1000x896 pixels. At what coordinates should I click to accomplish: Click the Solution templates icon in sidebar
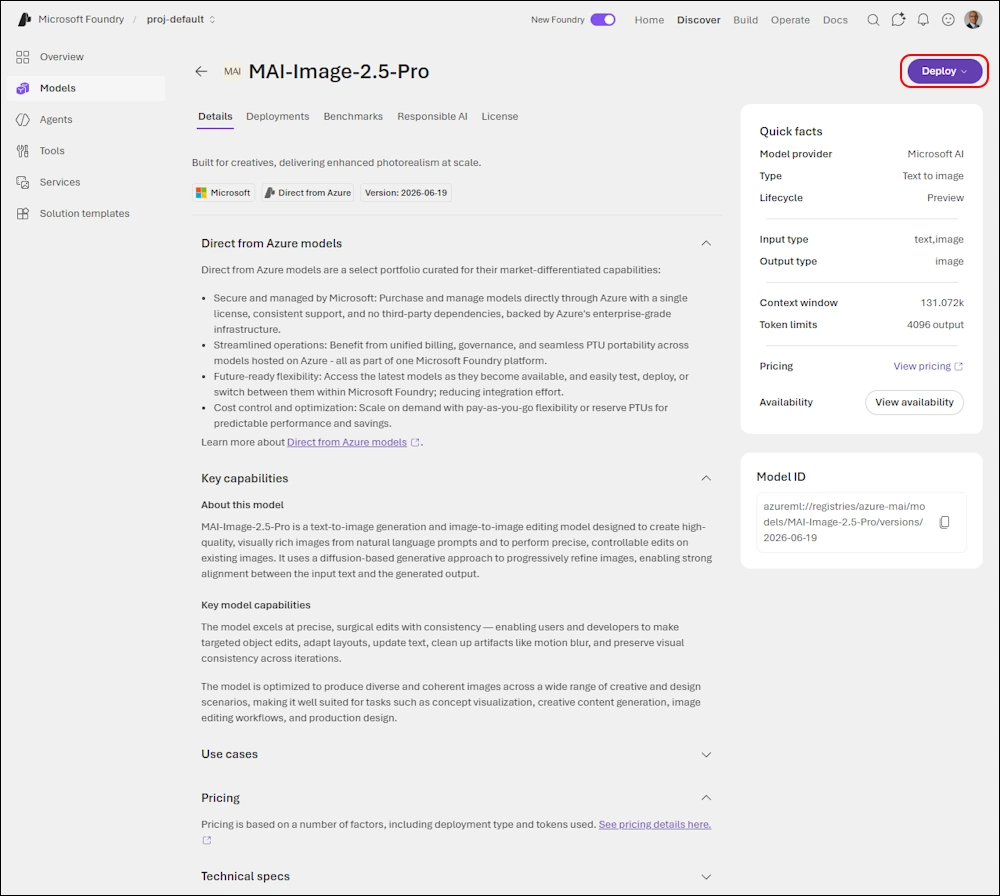pos(23,213)
